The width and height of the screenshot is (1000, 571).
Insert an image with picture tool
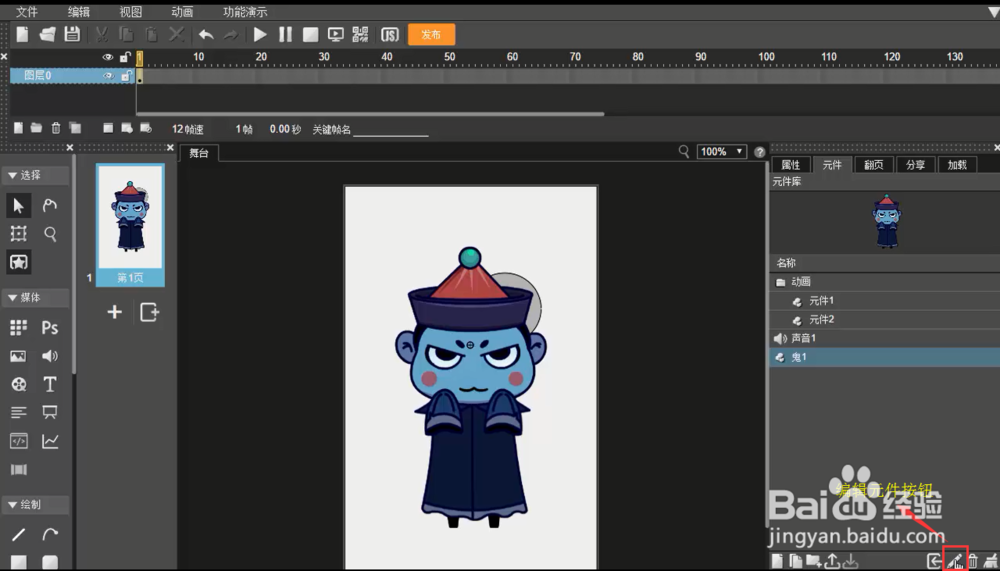click(18, 356)
